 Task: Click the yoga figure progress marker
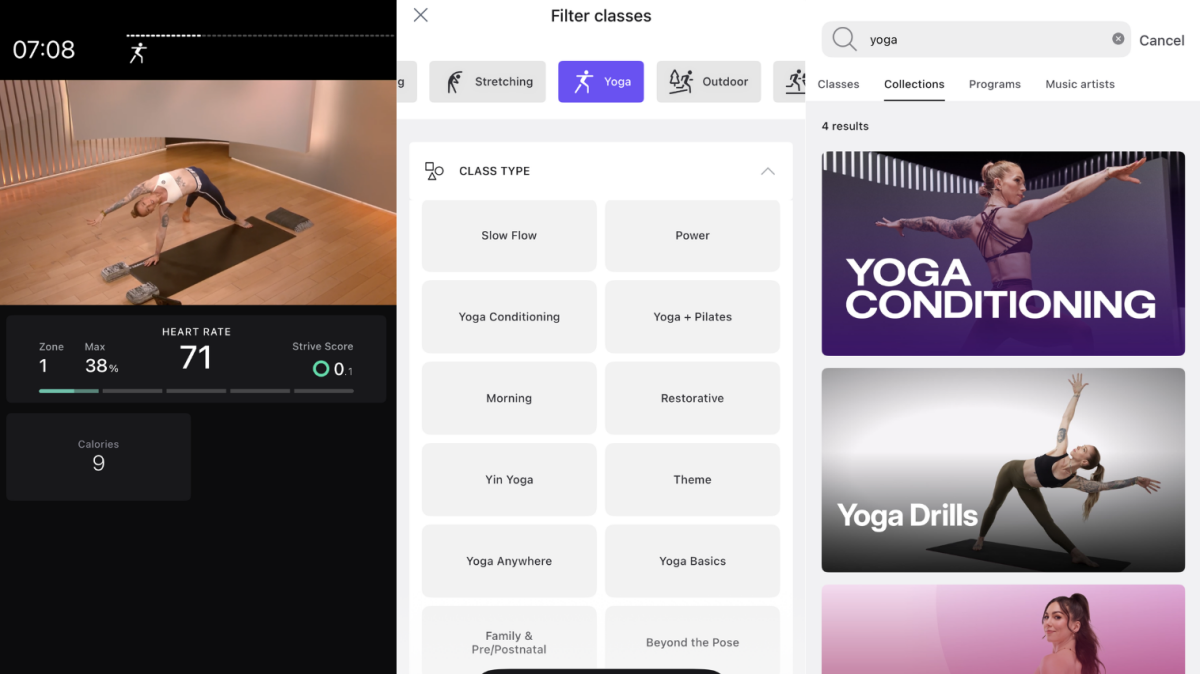click(x=138, y=53)
